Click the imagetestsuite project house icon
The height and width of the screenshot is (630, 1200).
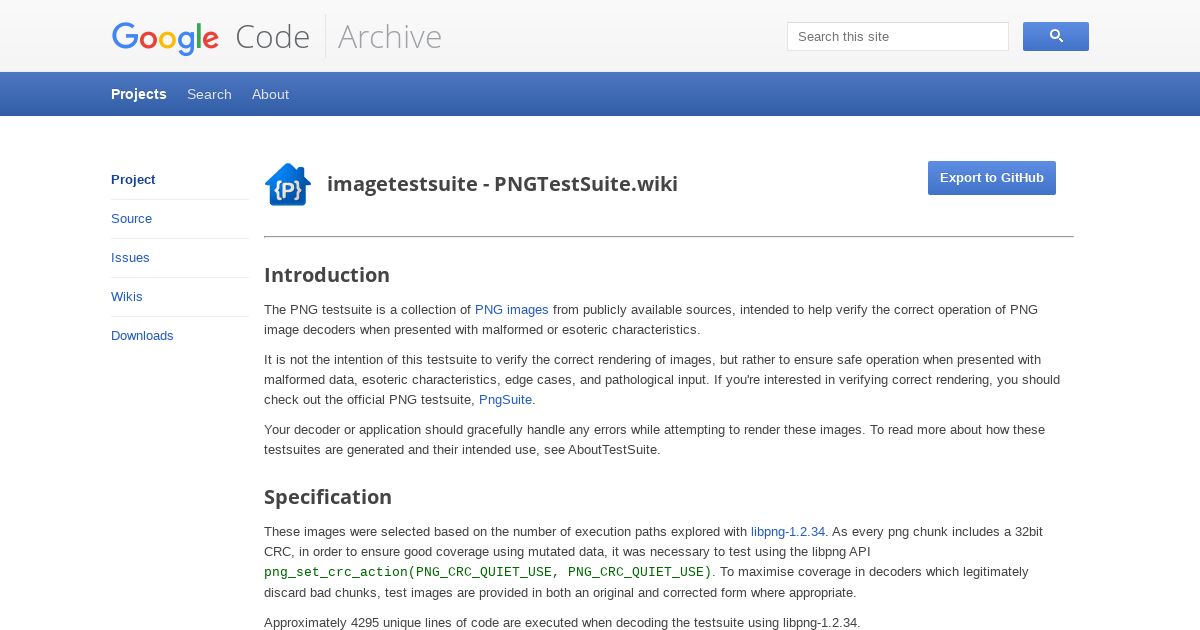click(x=288, y=185)
